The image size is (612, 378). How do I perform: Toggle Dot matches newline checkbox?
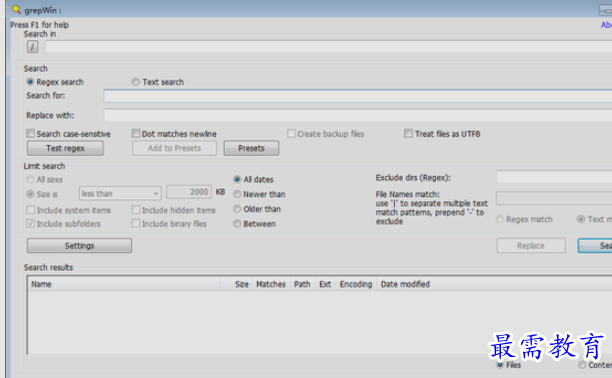click(x=136, y=134)
